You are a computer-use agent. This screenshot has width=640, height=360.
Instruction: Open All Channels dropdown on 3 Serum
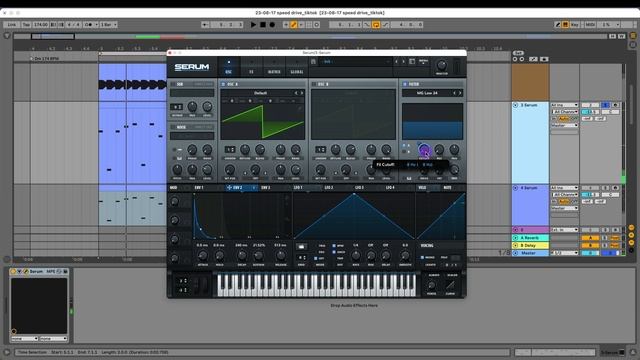pyautogui.click(x=564, y=111)
